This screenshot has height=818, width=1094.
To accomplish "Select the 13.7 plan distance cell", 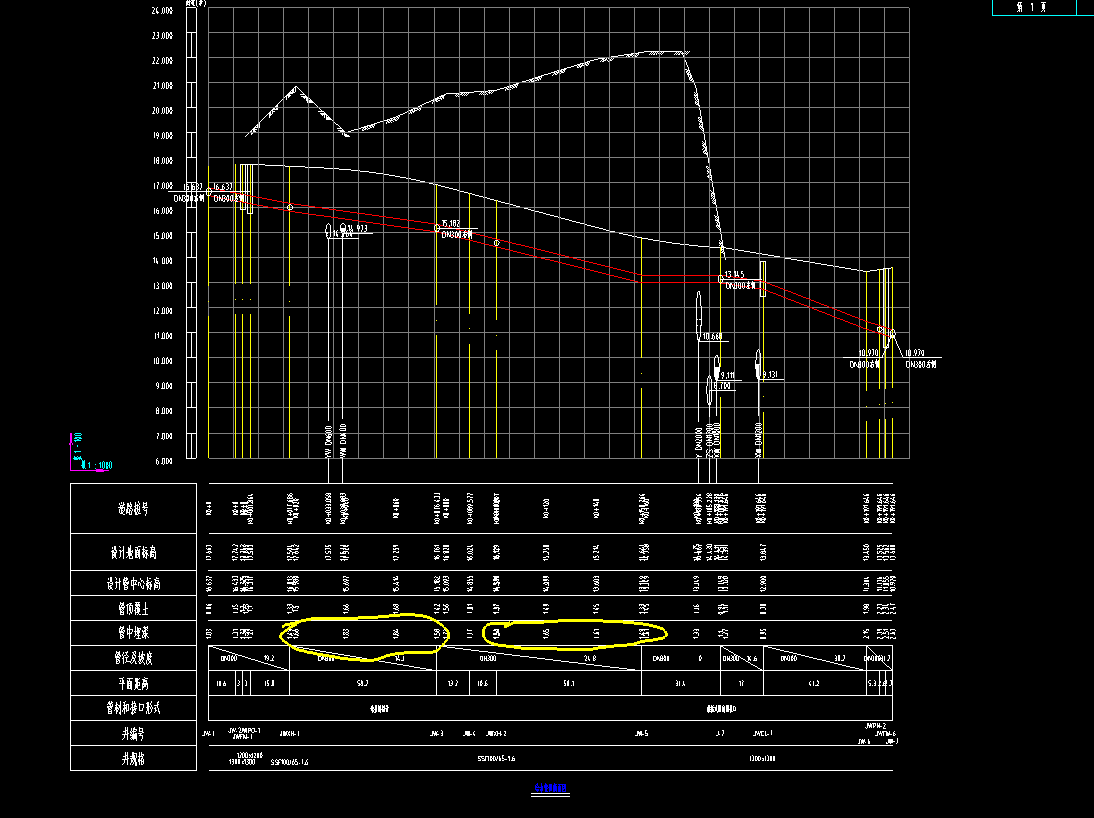I will [x=453, y=683].
